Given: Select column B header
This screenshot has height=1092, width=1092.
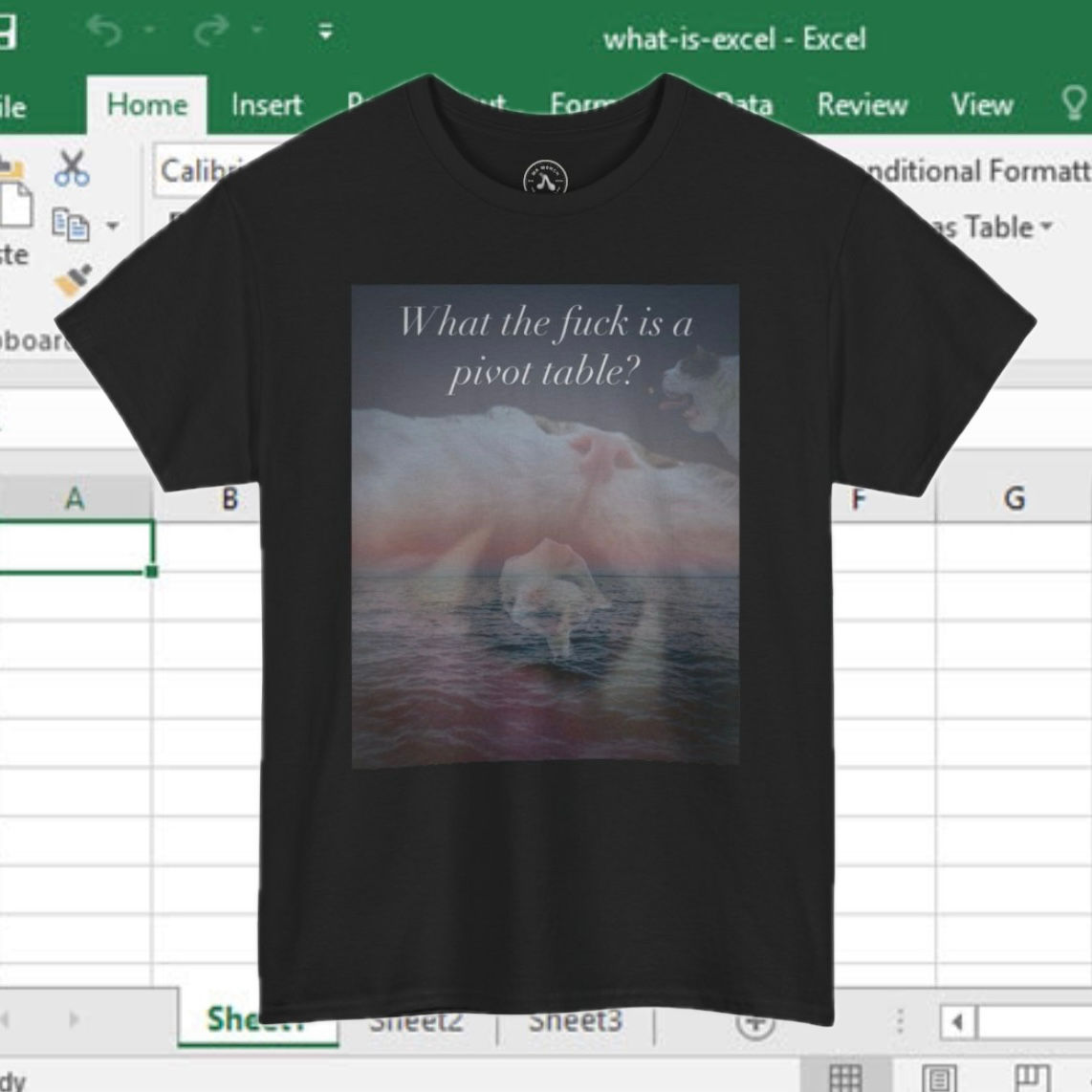Looking at the screenshot, I should coord(229,498).
